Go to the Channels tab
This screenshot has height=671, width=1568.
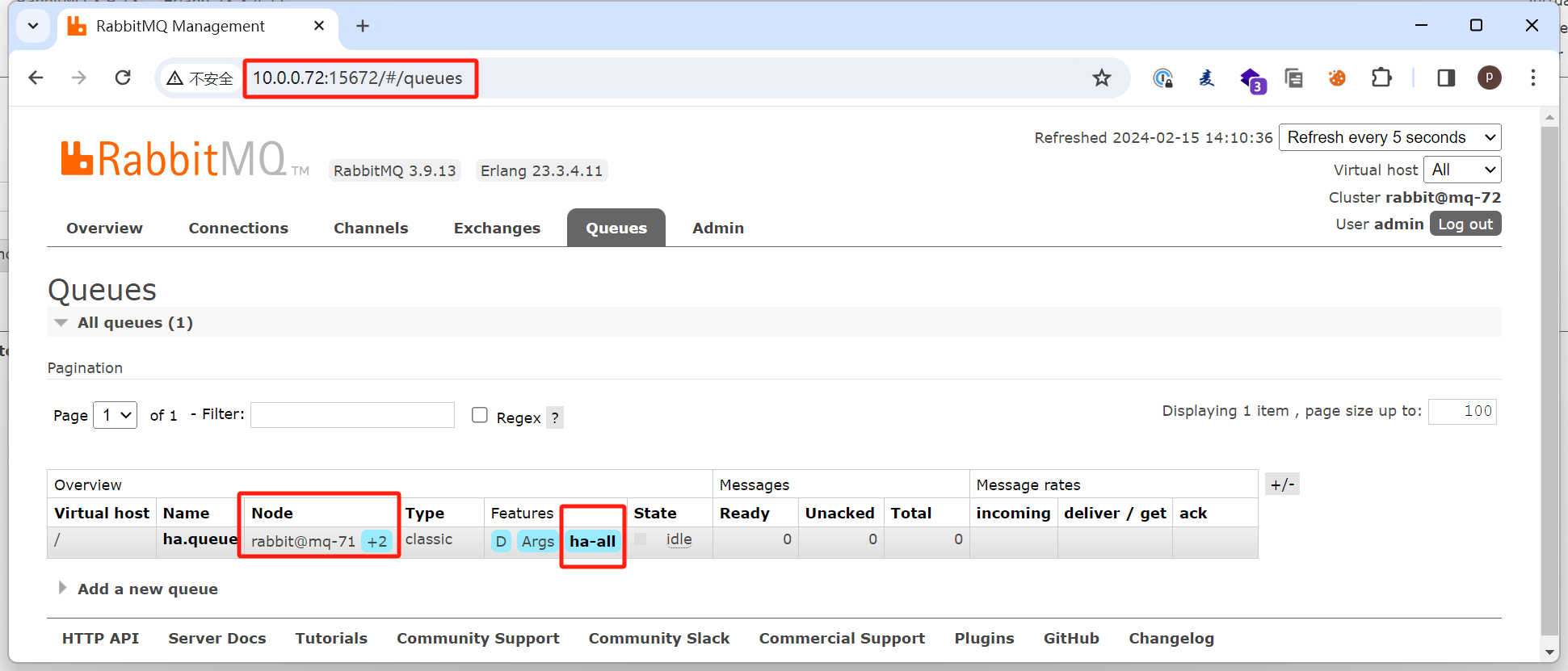point(371,228)
